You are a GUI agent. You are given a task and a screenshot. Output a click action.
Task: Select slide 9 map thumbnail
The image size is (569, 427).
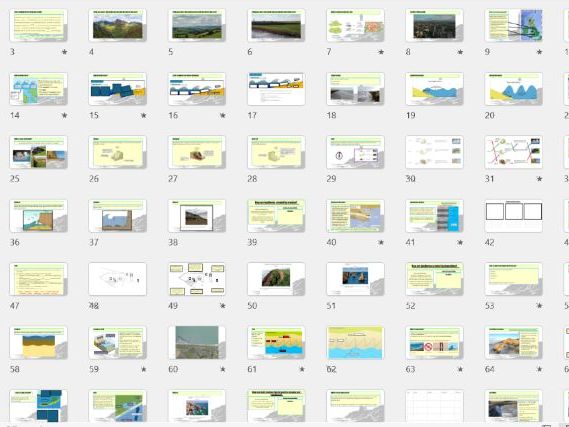(x=513, y=25)
